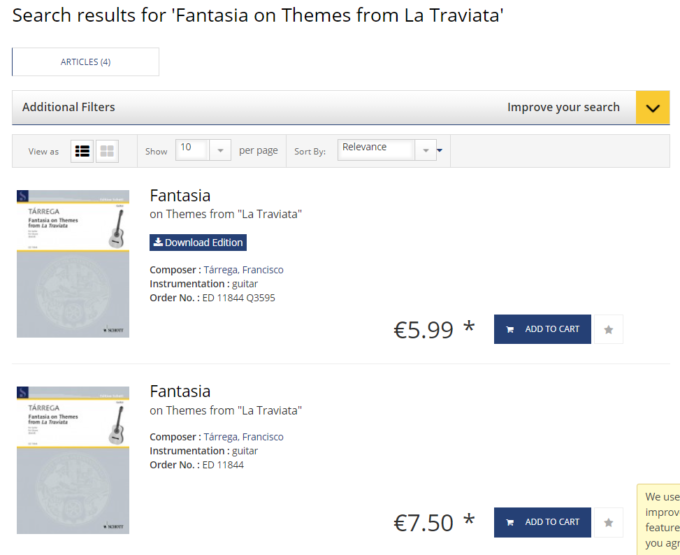Switch to list view layout
This screenshot has width=680, height=555.
pyautogui.click(x=82, y=151)
